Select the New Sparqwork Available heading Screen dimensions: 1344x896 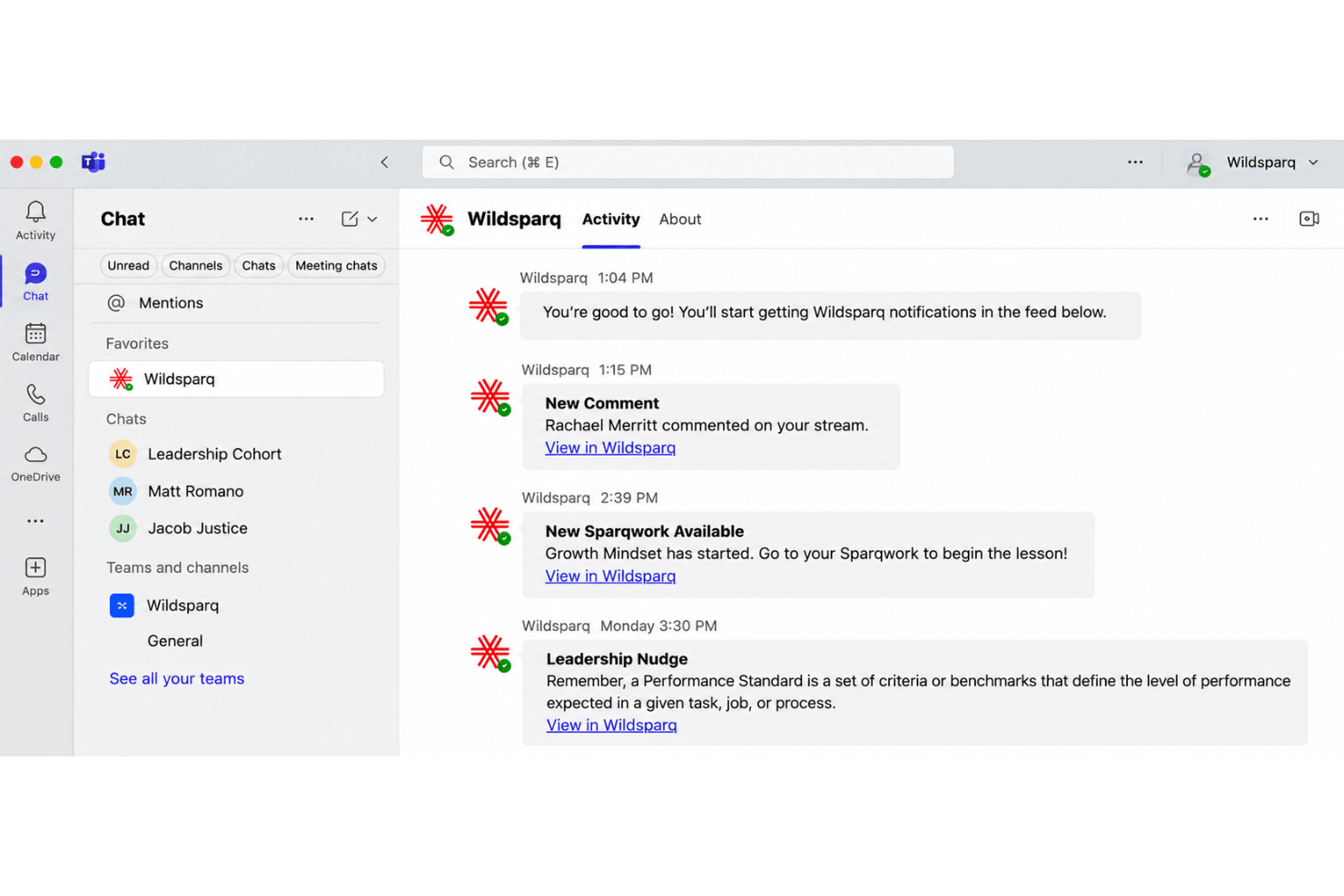pos(645,531)
